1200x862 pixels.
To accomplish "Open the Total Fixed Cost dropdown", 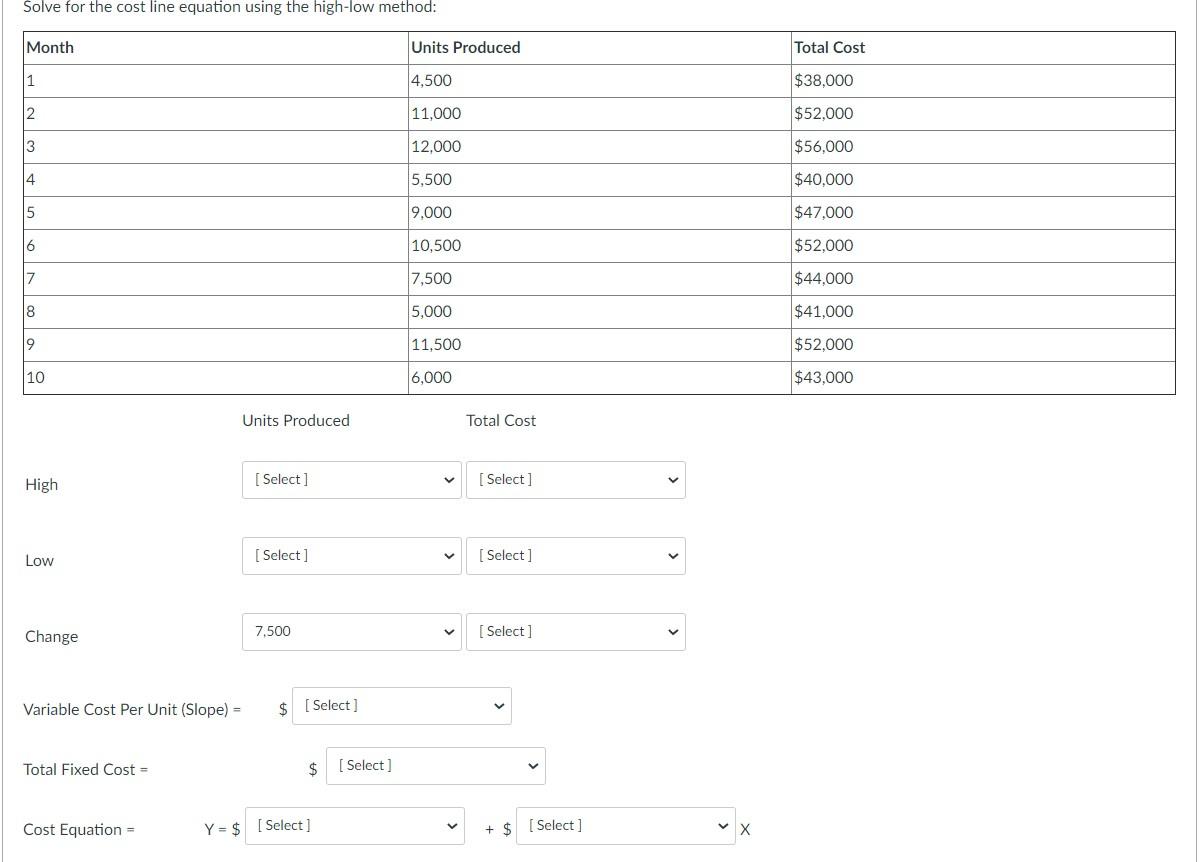I will (435, 765).
